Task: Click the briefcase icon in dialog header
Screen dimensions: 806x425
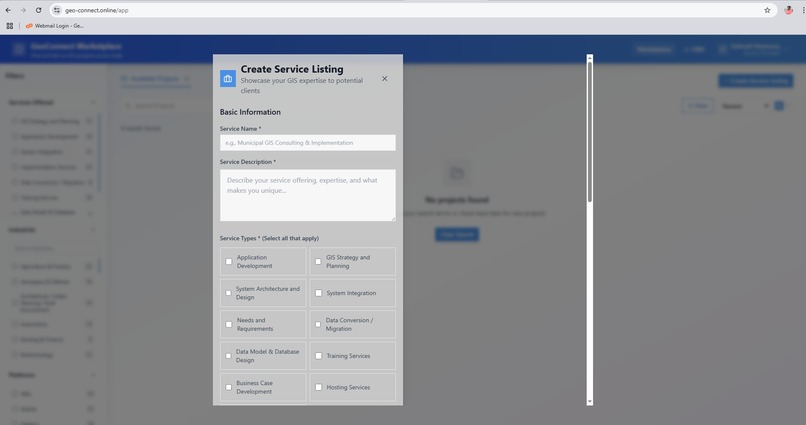Action: click(228, 79)
